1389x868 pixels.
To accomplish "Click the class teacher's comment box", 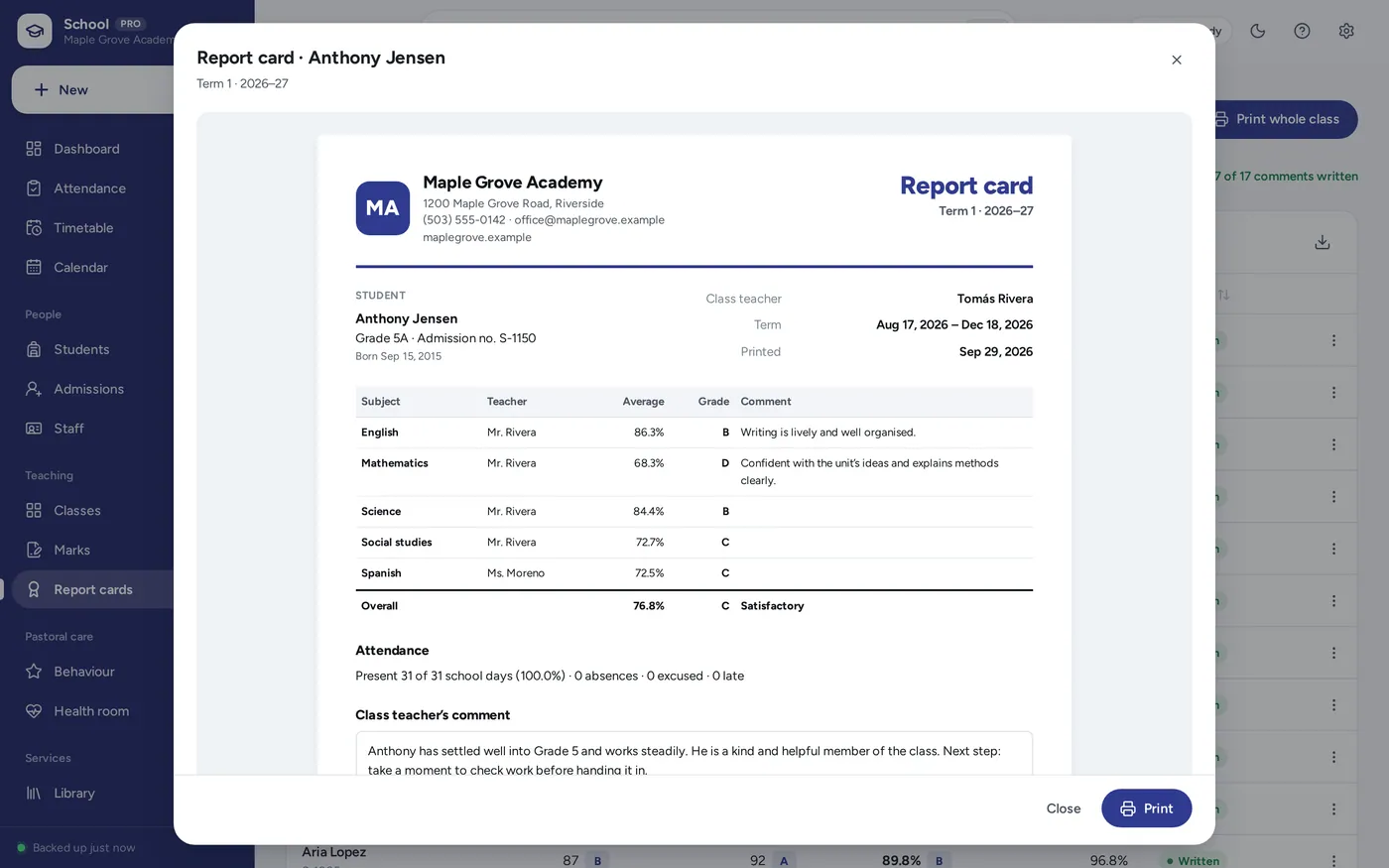I will coord(694,754).
